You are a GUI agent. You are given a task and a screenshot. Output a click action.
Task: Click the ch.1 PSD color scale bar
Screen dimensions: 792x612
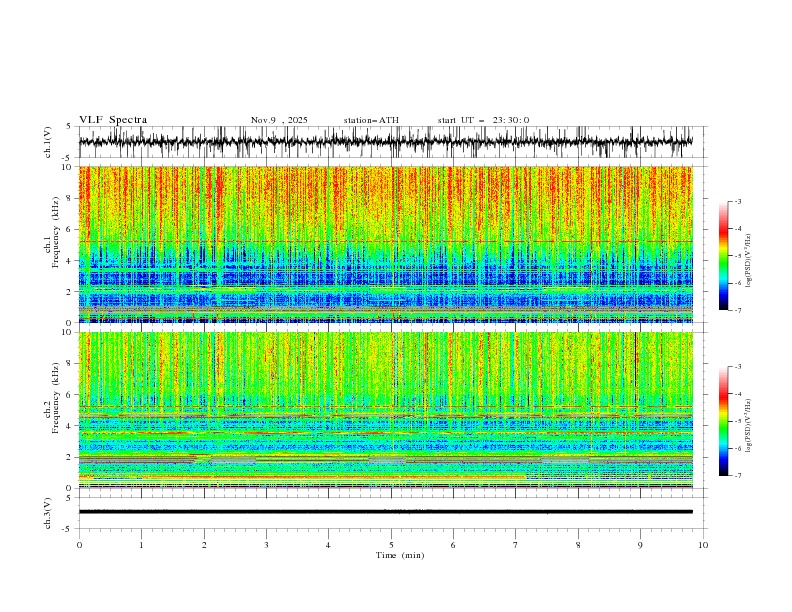tap(724, 256)
